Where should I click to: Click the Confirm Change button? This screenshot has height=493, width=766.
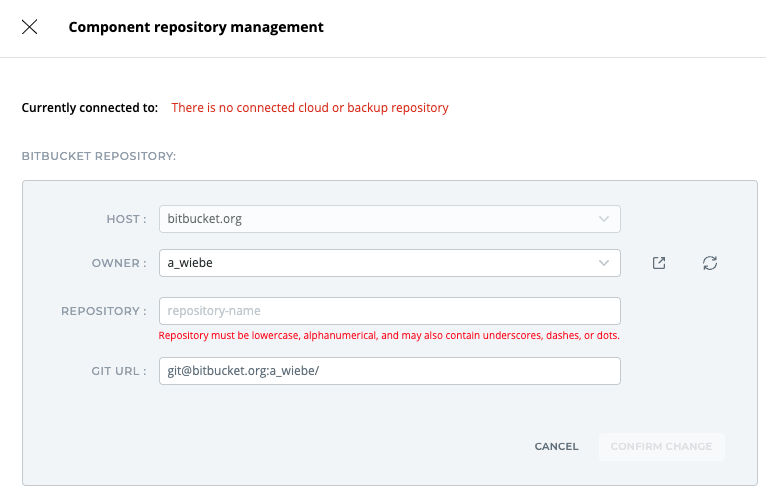click(661, 446)
